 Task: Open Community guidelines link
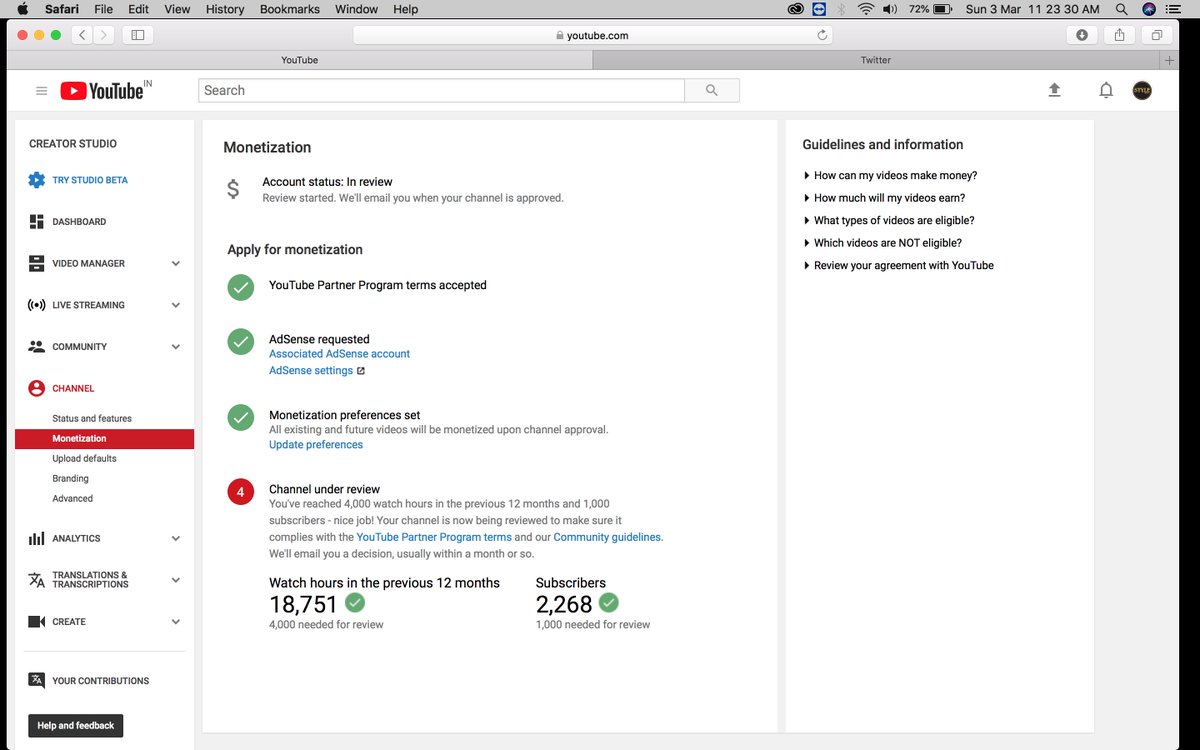(607, 537)
